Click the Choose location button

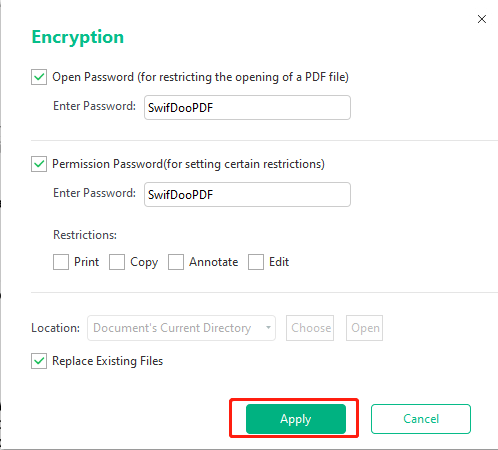pyautogui.click(x=310, y=328)
